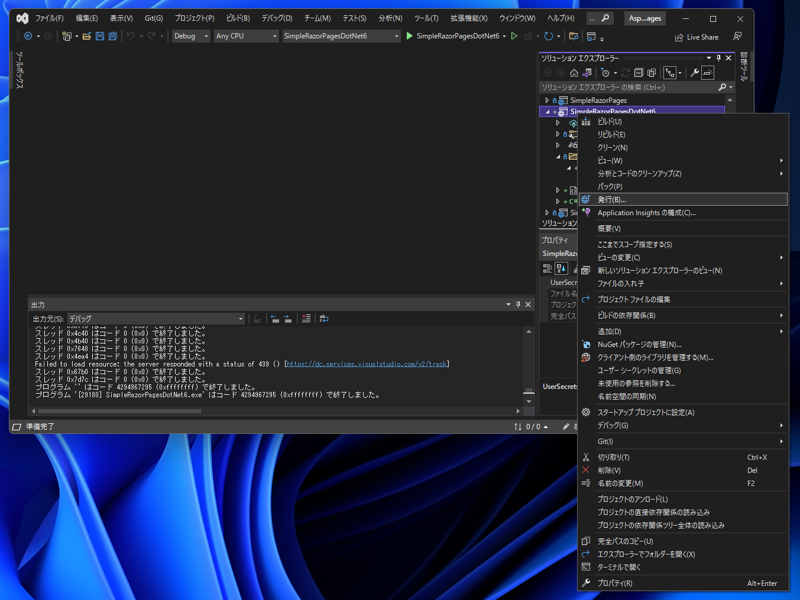Select ユーザー シークレットの管理(G) entry
This screenshot has width=800, height=600.
pyautogui.click(x=683, y=370)
